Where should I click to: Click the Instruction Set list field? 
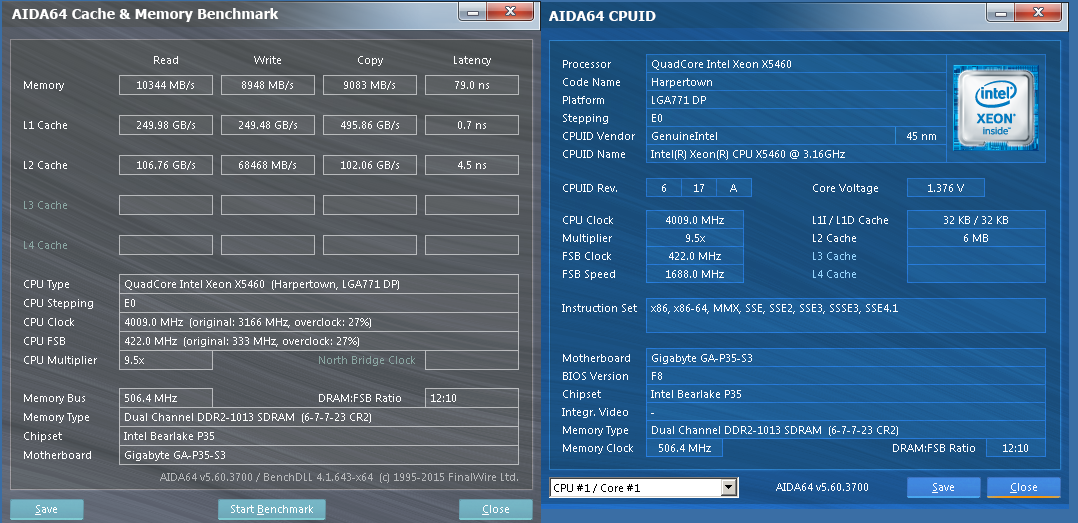pos(846,315)
